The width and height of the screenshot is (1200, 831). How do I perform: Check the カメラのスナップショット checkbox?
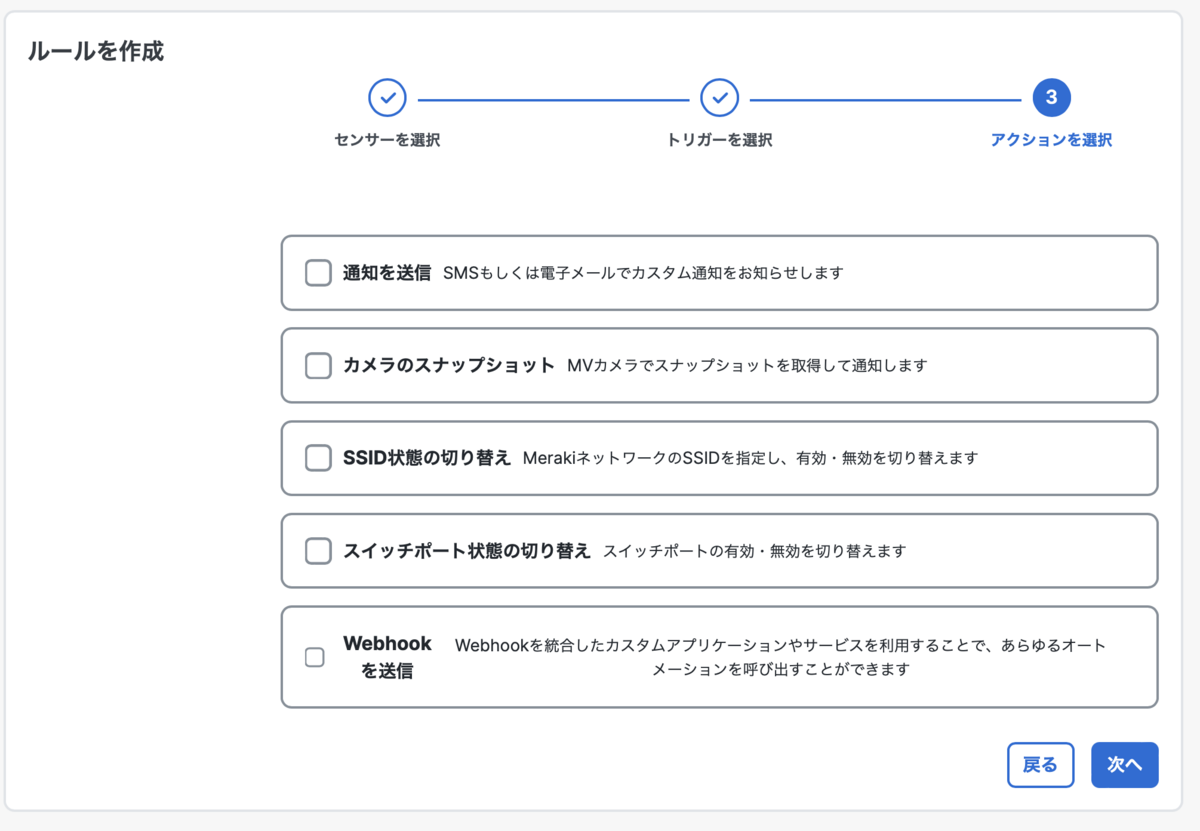point(317,365)
